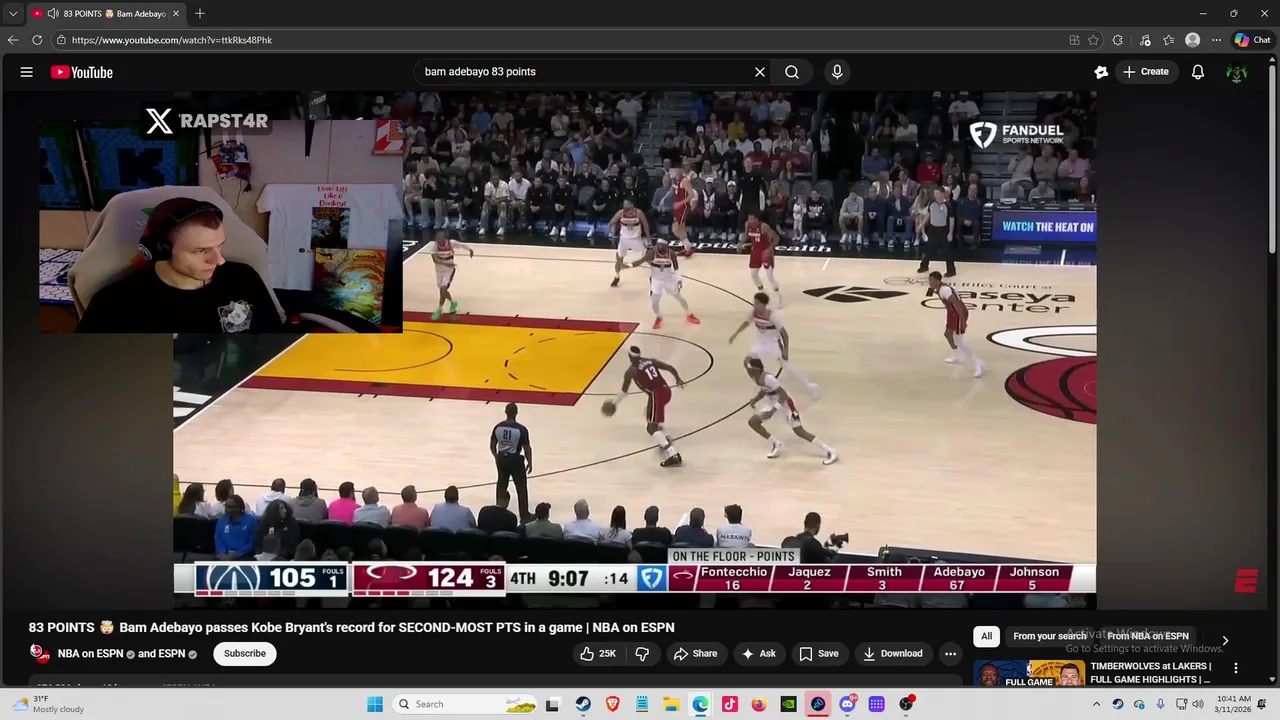Download the video
Screen dimensions: 1280x720
pos(893,654)
